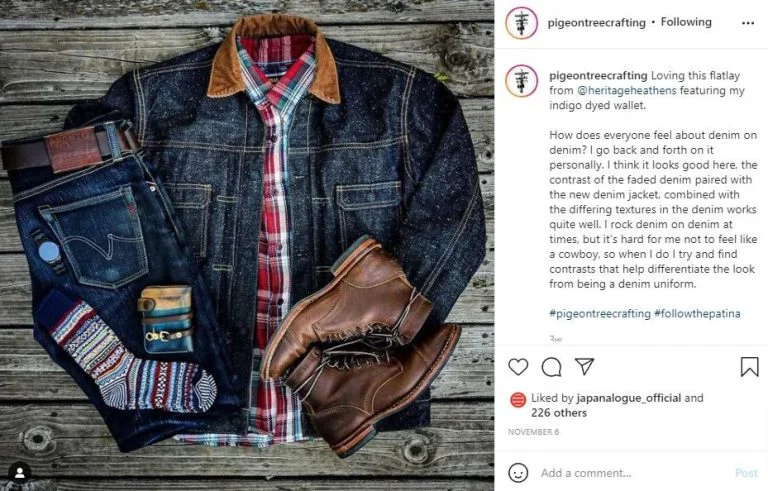The width and height of the screenshot is (768, 491).
Task: Open NOVEMBER 6 post date link
Action: 533,432
